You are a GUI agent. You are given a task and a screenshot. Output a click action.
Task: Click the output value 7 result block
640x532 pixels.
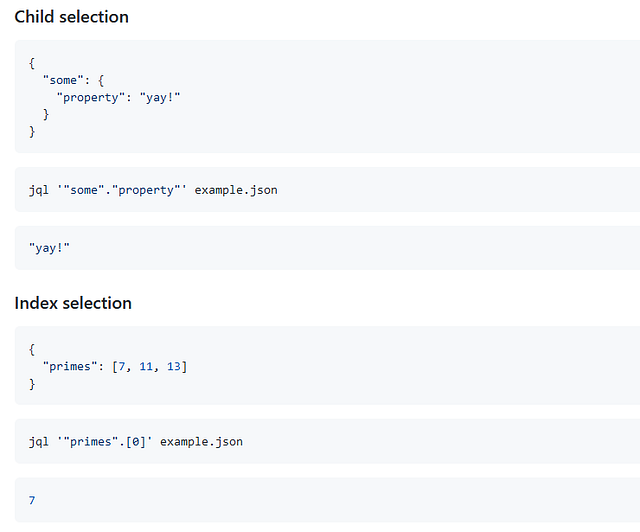tap(32, 499)
